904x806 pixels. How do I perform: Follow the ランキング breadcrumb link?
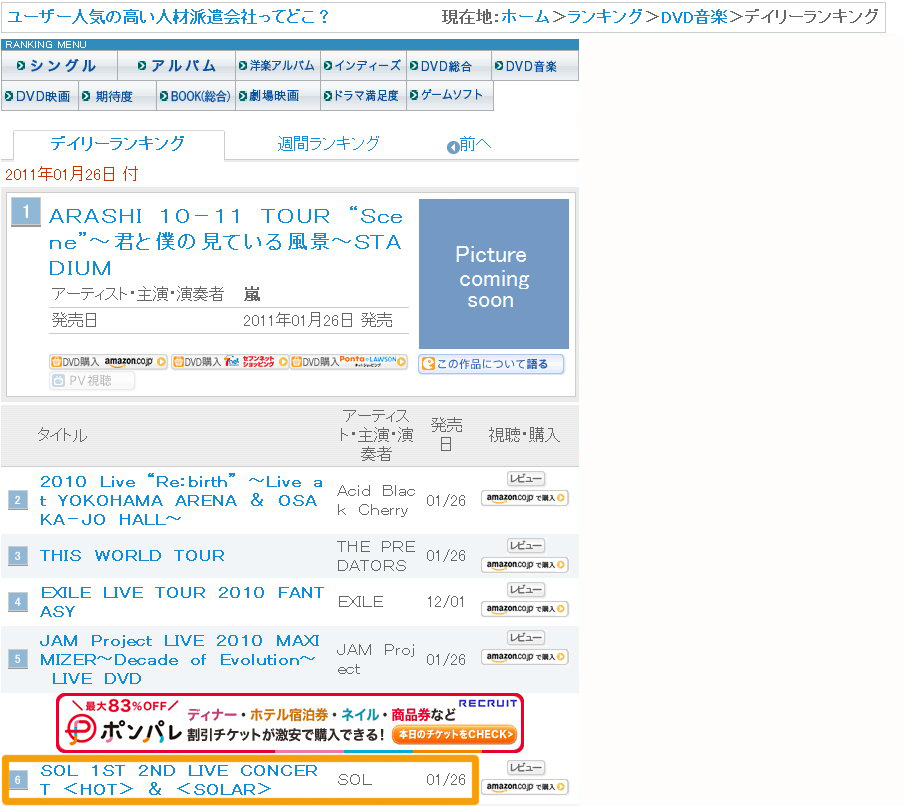[x=605, y=17]
